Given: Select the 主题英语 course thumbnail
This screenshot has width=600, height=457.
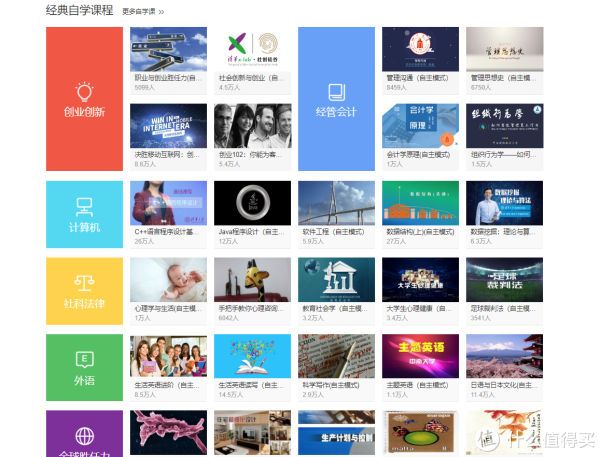Looking at the screenshot, I should click(x=420, y=356).
